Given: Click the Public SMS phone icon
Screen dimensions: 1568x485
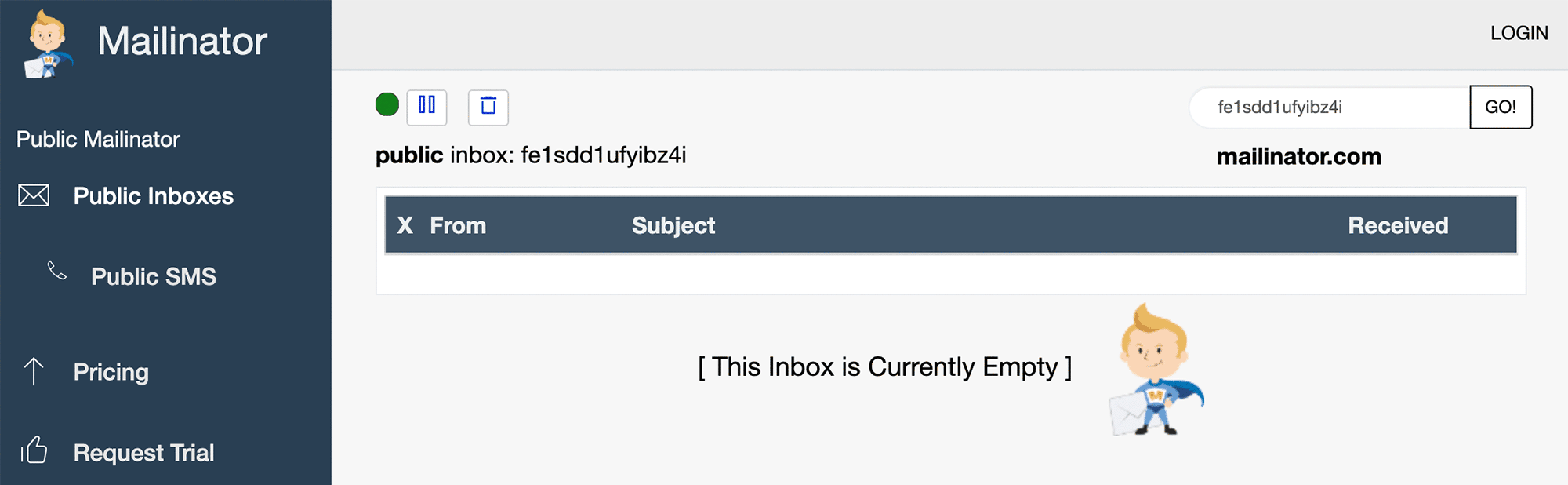Looking at the screenshot, I should click(x=55, y=271).
